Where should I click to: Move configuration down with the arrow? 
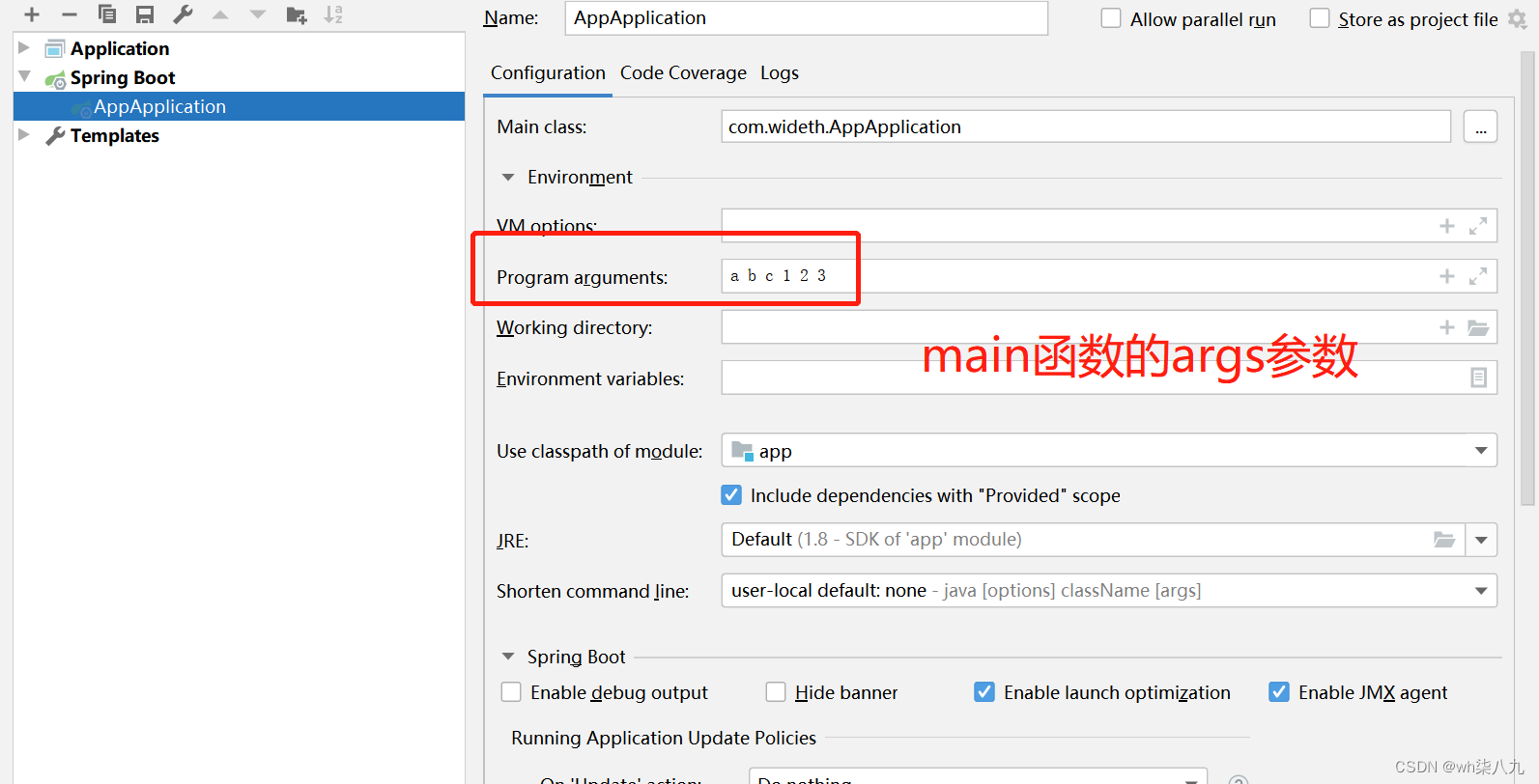click(x=258, y=14)
